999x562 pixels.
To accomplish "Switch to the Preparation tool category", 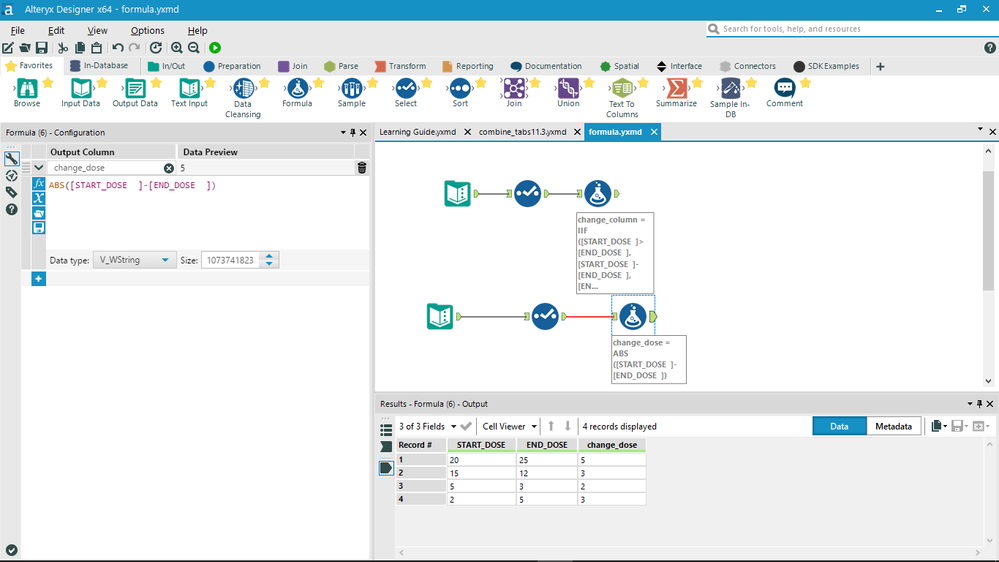I will point(232,66).
